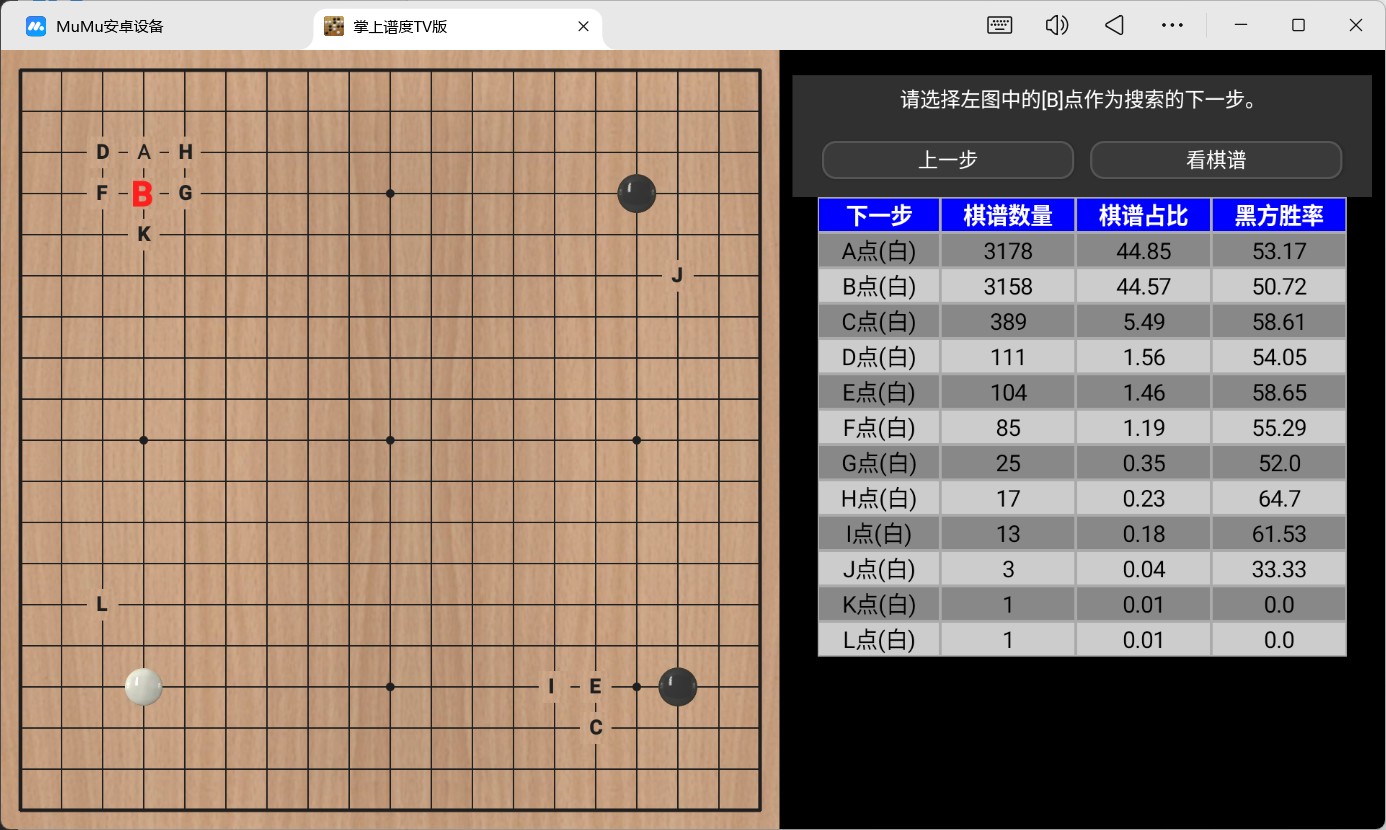This screenshot has height=830, width=1386.
Task: Switch to the MuMu安卓设备 tab
Action: pos(110,27)
